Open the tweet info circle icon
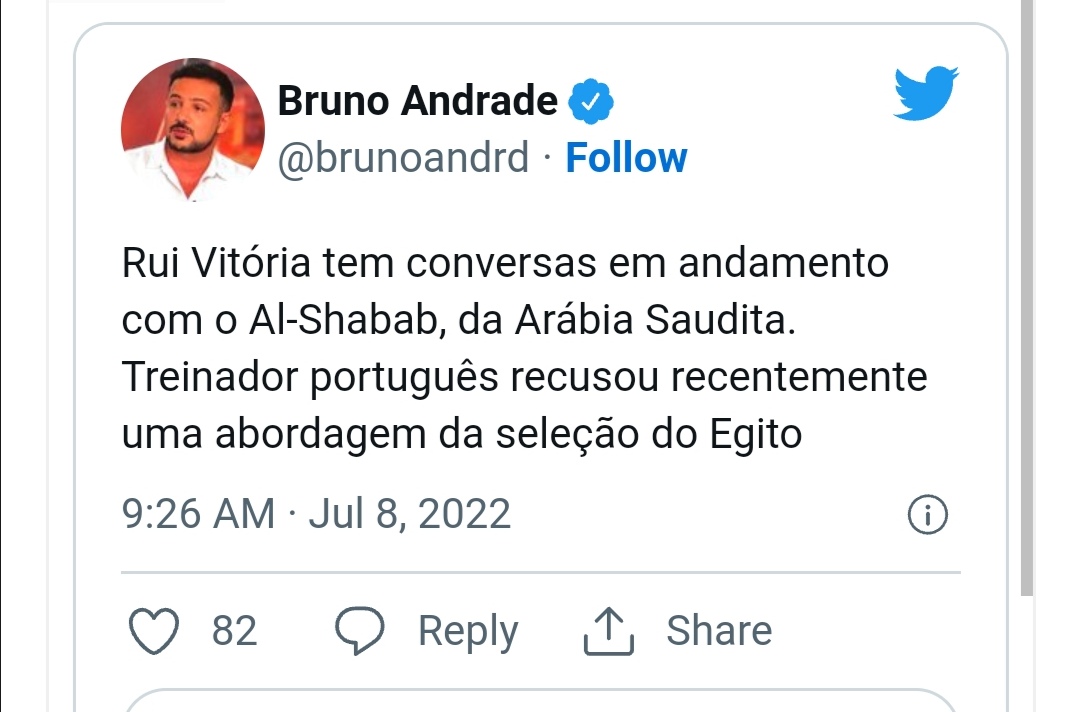Image resolution: width=1080 pixels, height=712 pixels. pyautogui.click(x=928, y=514)
